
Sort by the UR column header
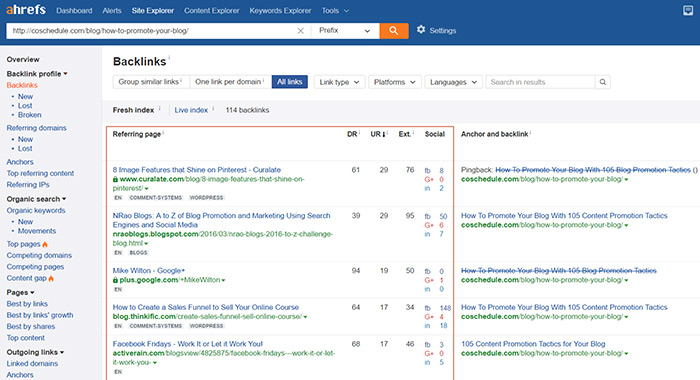(x=378, y=134)
